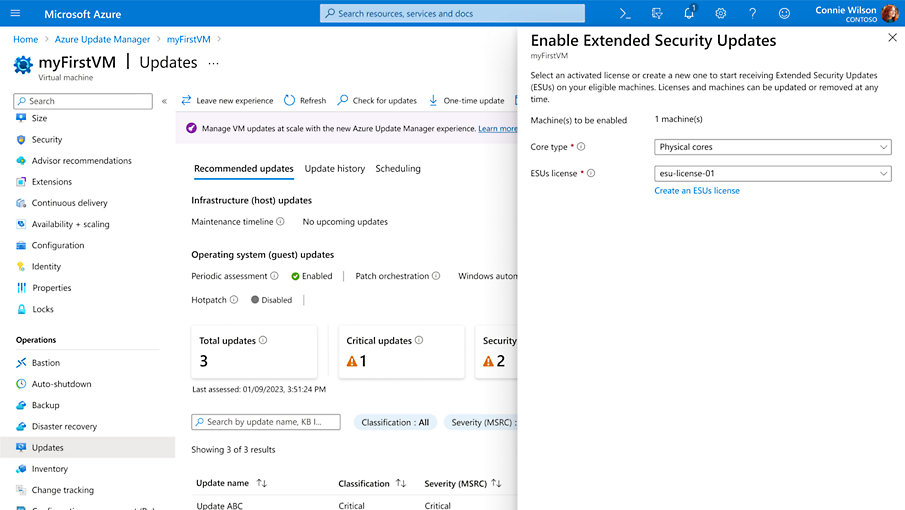Expand the Core type dropdown
The height and width of the screenshot is (510, 905).
point(771,147)
